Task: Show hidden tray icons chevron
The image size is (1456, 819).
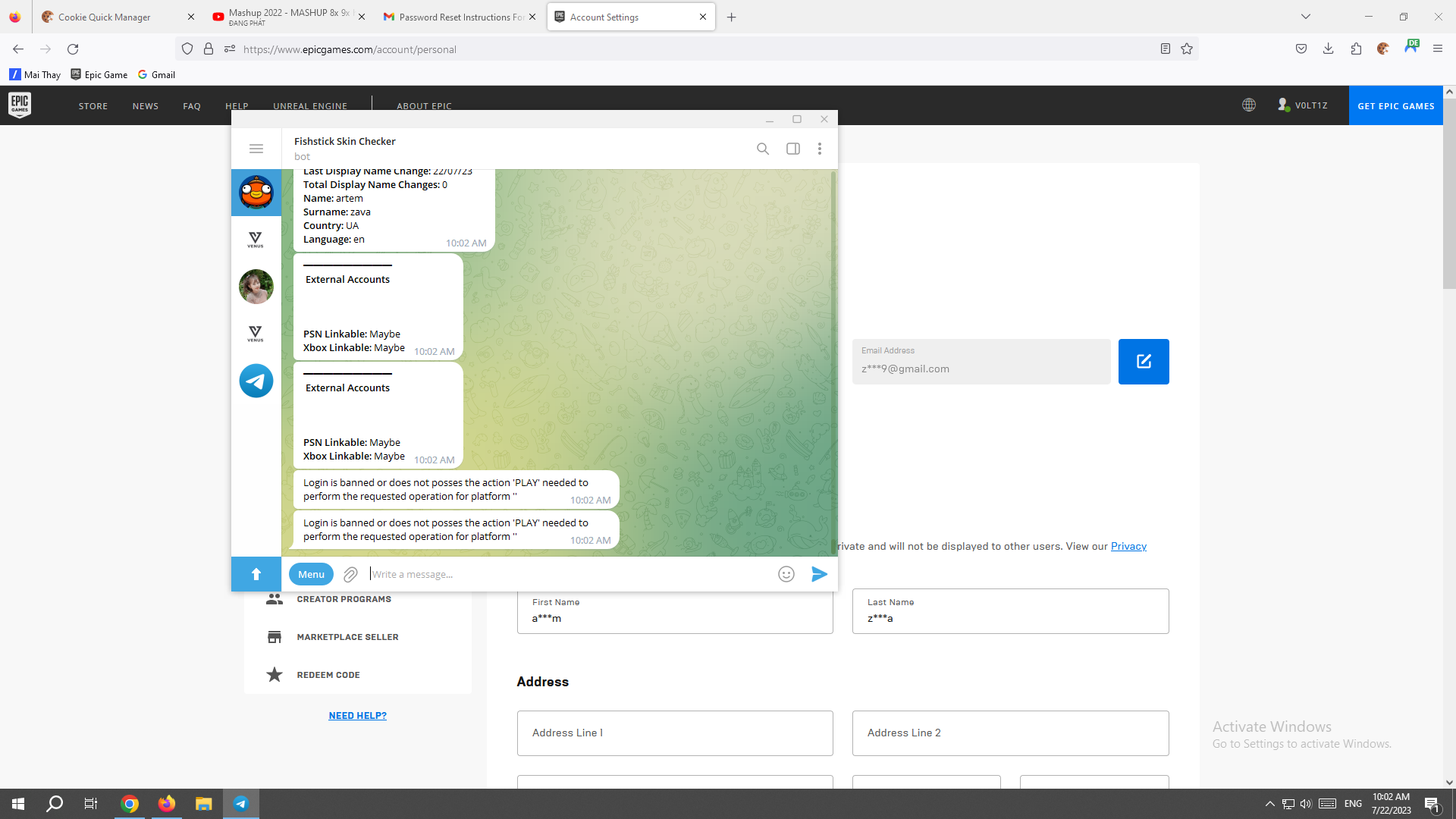Action: 1269,804
